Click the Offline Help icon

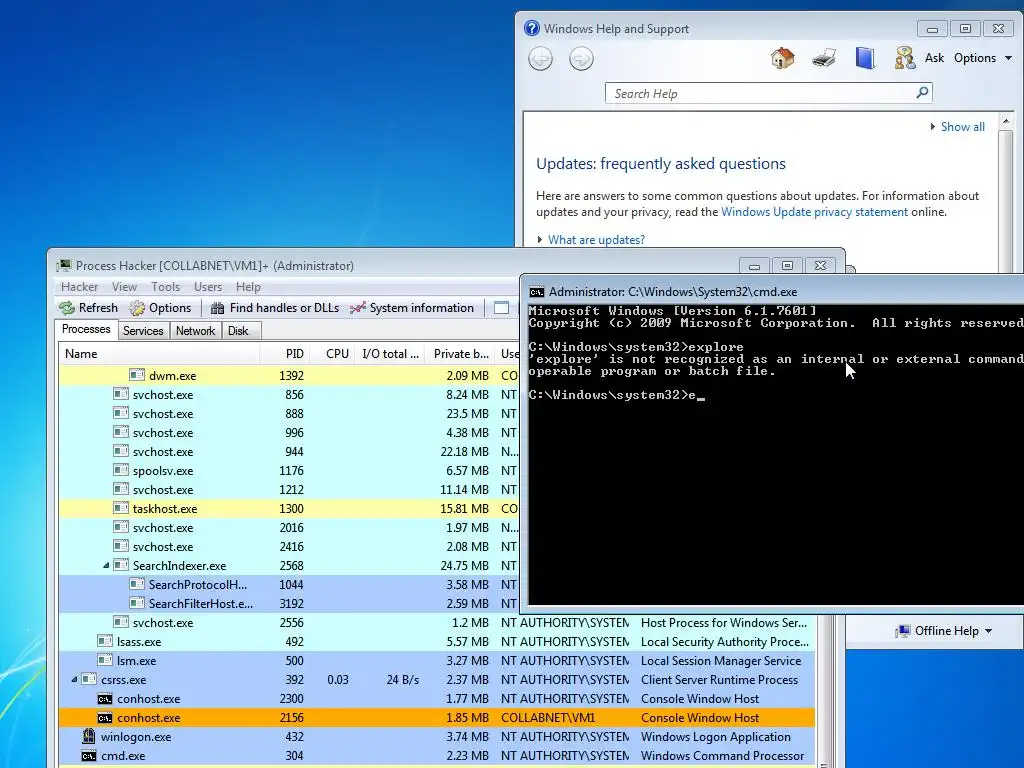pyautogui.click(x=903, y=631)
